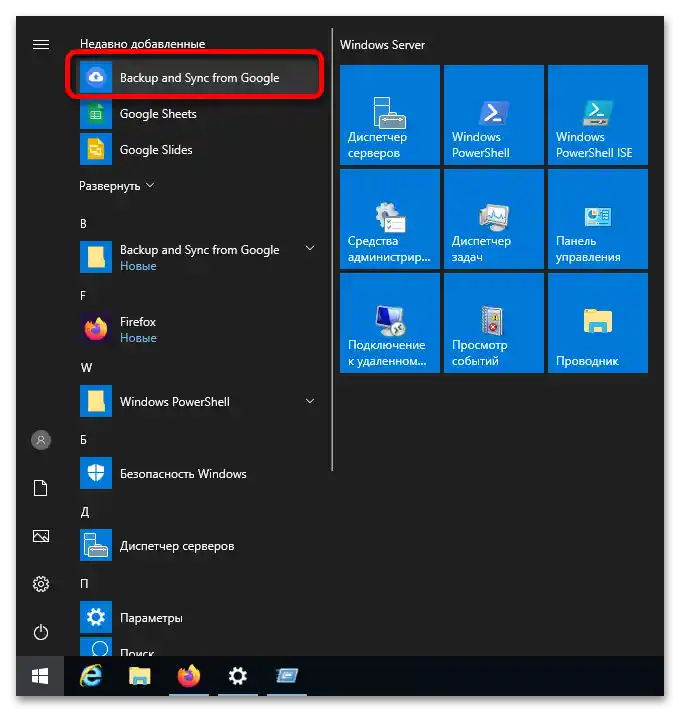This screenshot has width=680, height=712.
Task: Click the letter Д group header
Action: point(85,512)
